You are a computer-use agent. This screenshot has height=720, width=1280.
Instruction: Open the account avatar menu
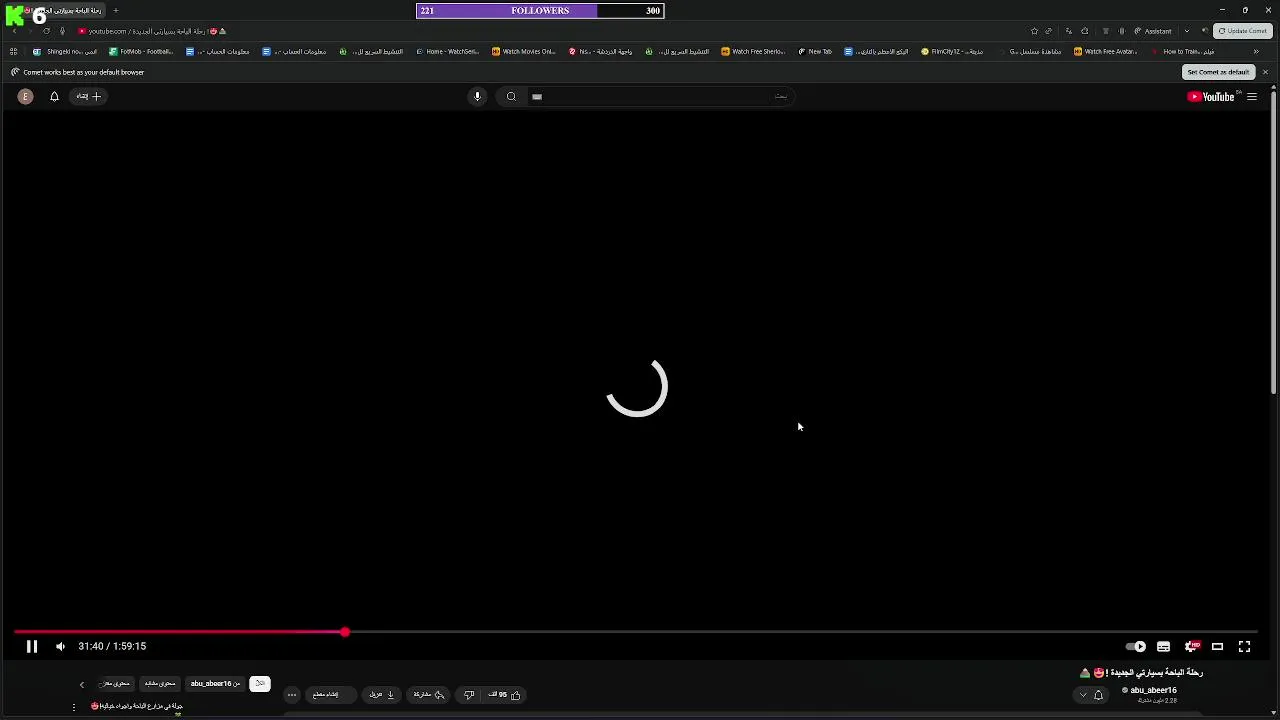point(25,96)
